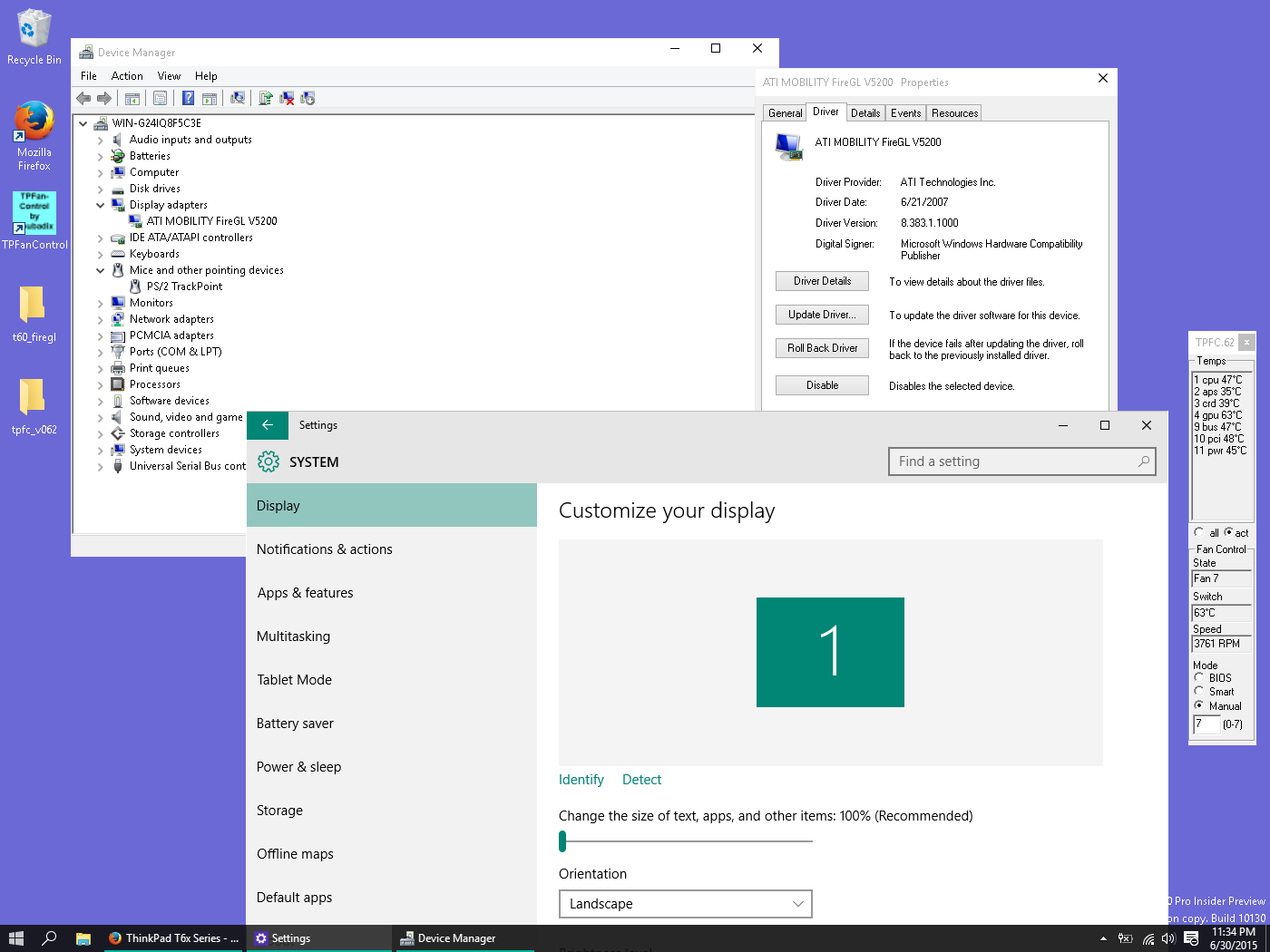Select Smart fan mode radio
Screen dimensions: 1270x952
pos(1199,691)
